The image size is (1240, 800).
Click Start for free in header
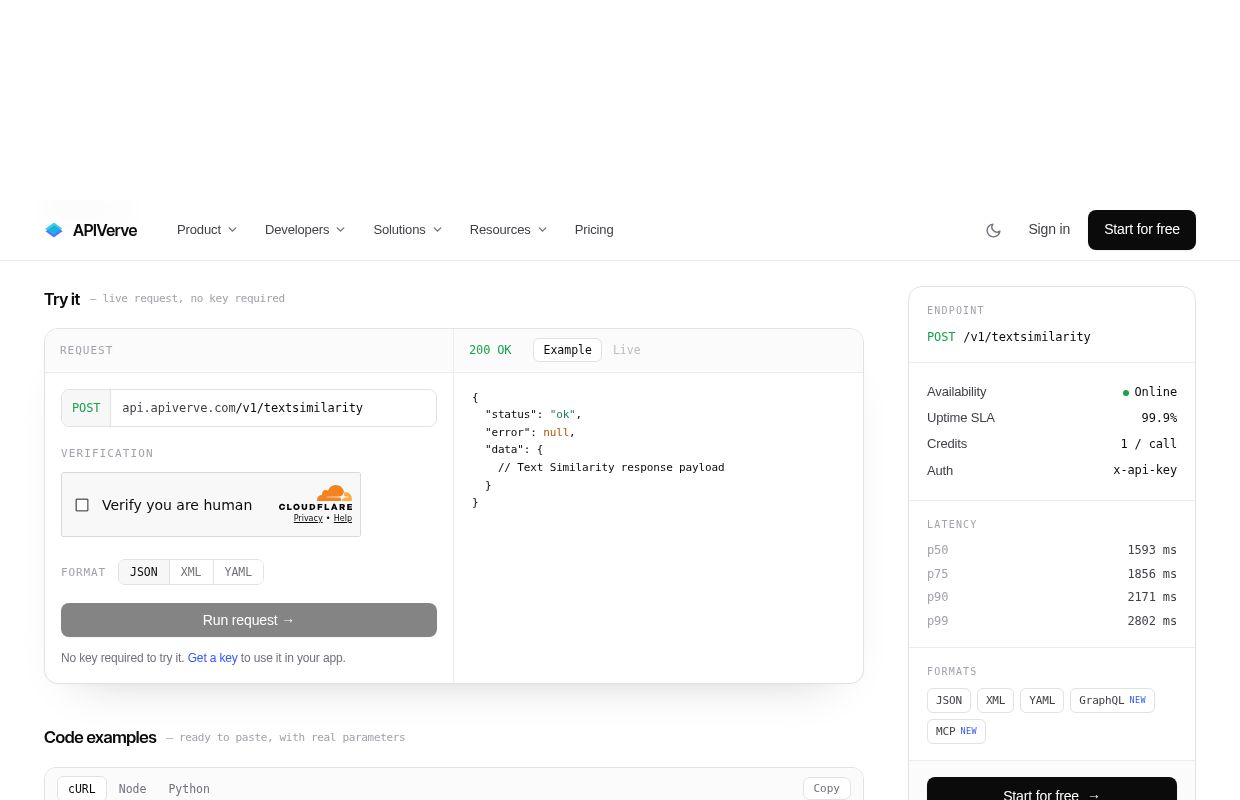point(1142,230)
